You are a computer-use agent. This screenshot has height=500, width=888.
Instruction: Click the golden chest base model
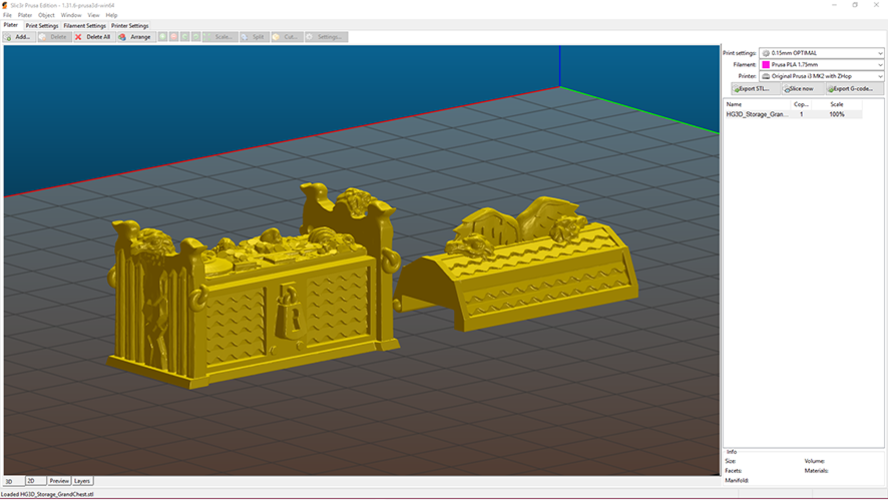pos(255,286)
